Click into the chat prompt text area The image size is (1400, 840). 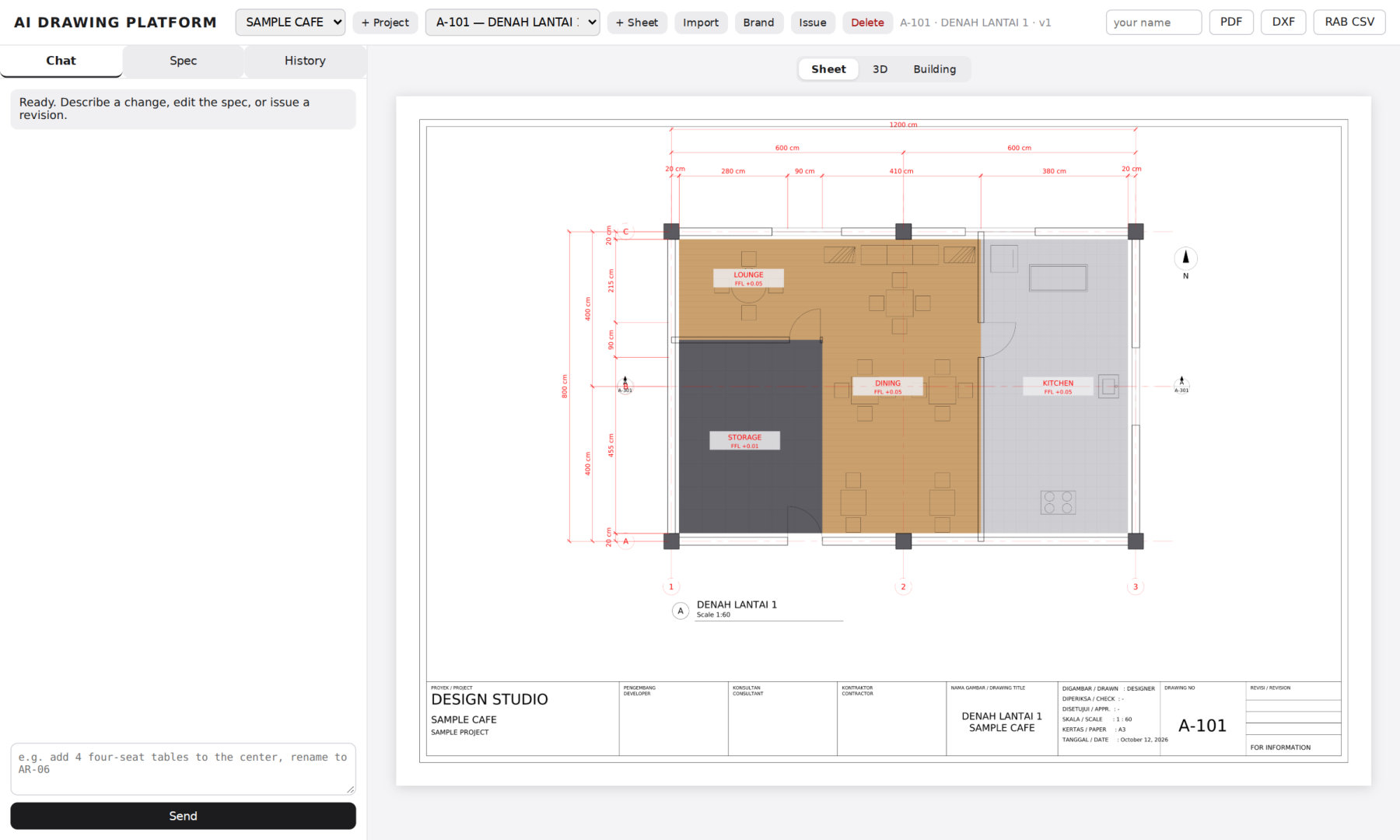tap(183, 768)
